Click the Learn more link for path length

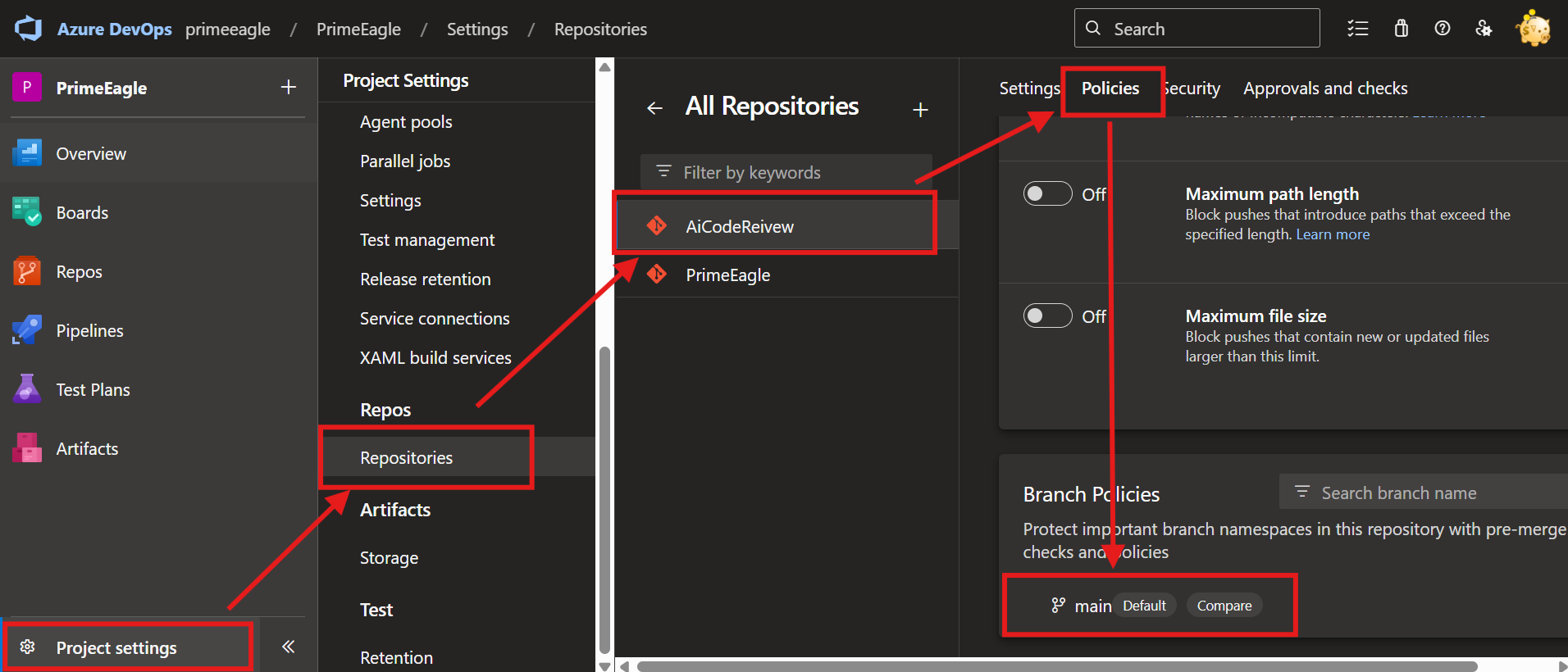pyautogui.click(x=1333, y=234)
